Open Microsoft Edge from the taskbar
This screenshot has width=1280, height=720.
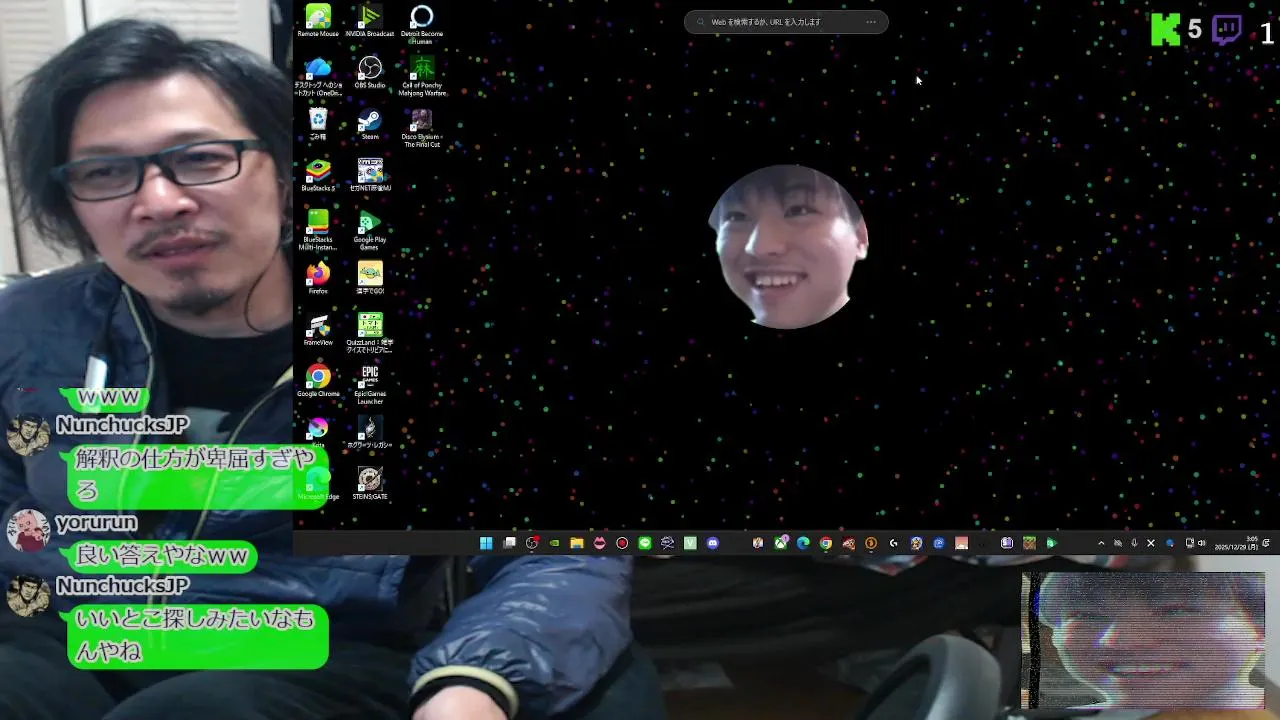[803, 543]
